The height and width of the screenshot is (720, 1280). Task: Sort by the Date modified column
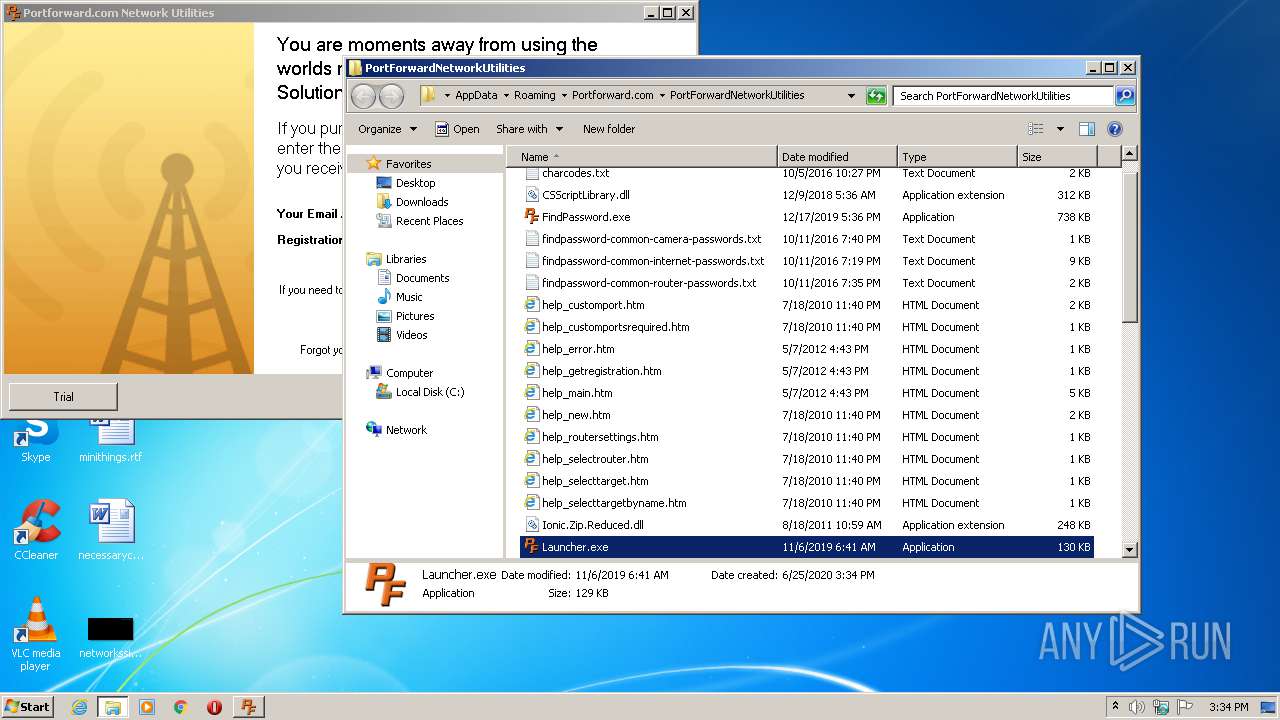tap(837, 157)
